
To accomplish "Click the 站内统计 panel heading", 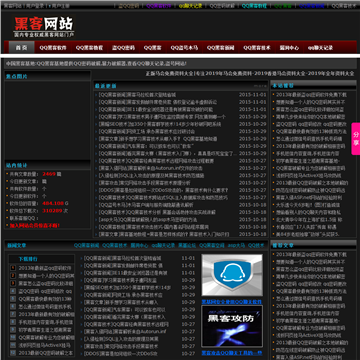I will click(x=17, y=165).
